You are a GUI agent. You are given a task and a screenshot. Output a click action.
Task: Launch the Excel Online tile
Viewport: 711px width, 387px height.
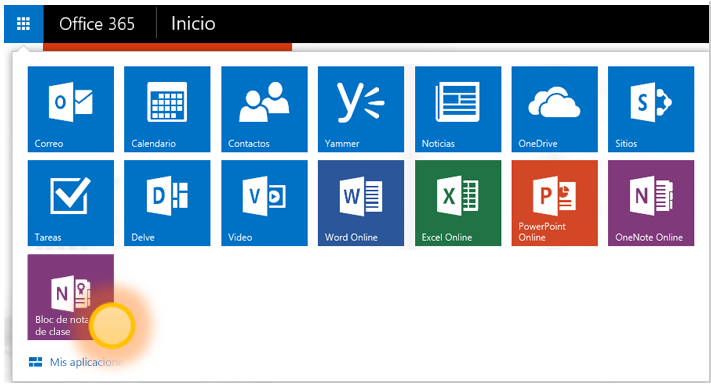click(458, 203)
